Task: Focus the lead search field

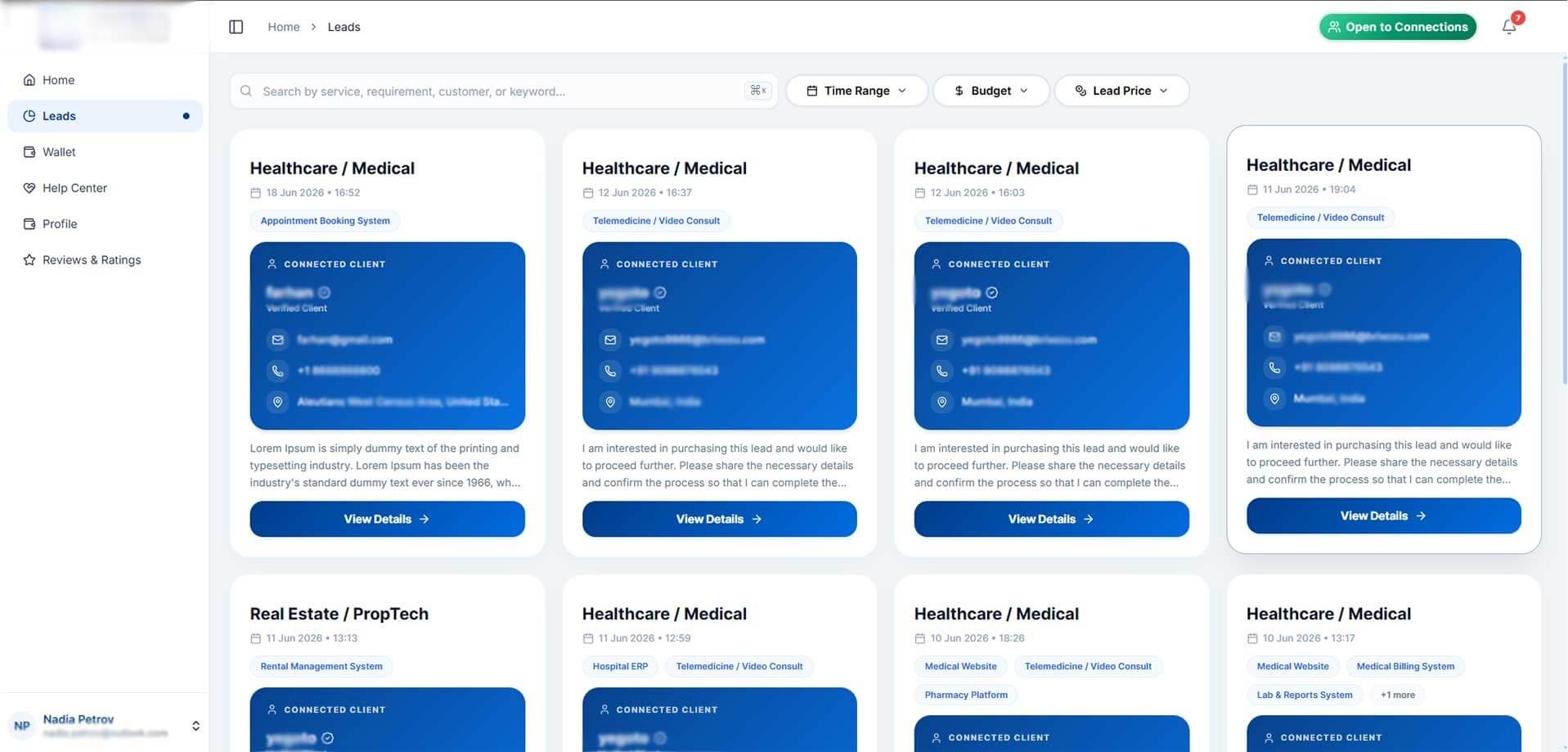Action: click(504, 91)
